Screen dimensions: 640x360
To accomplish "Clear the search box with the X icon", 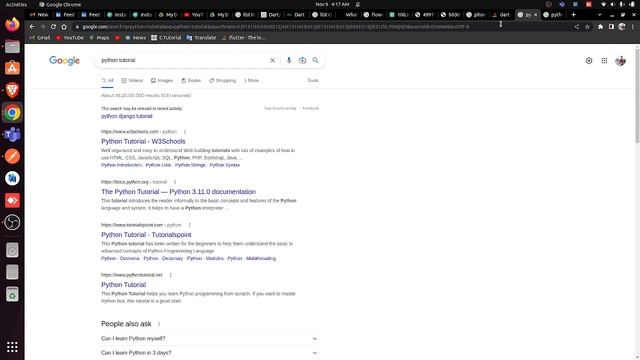I will coord(272,60).
